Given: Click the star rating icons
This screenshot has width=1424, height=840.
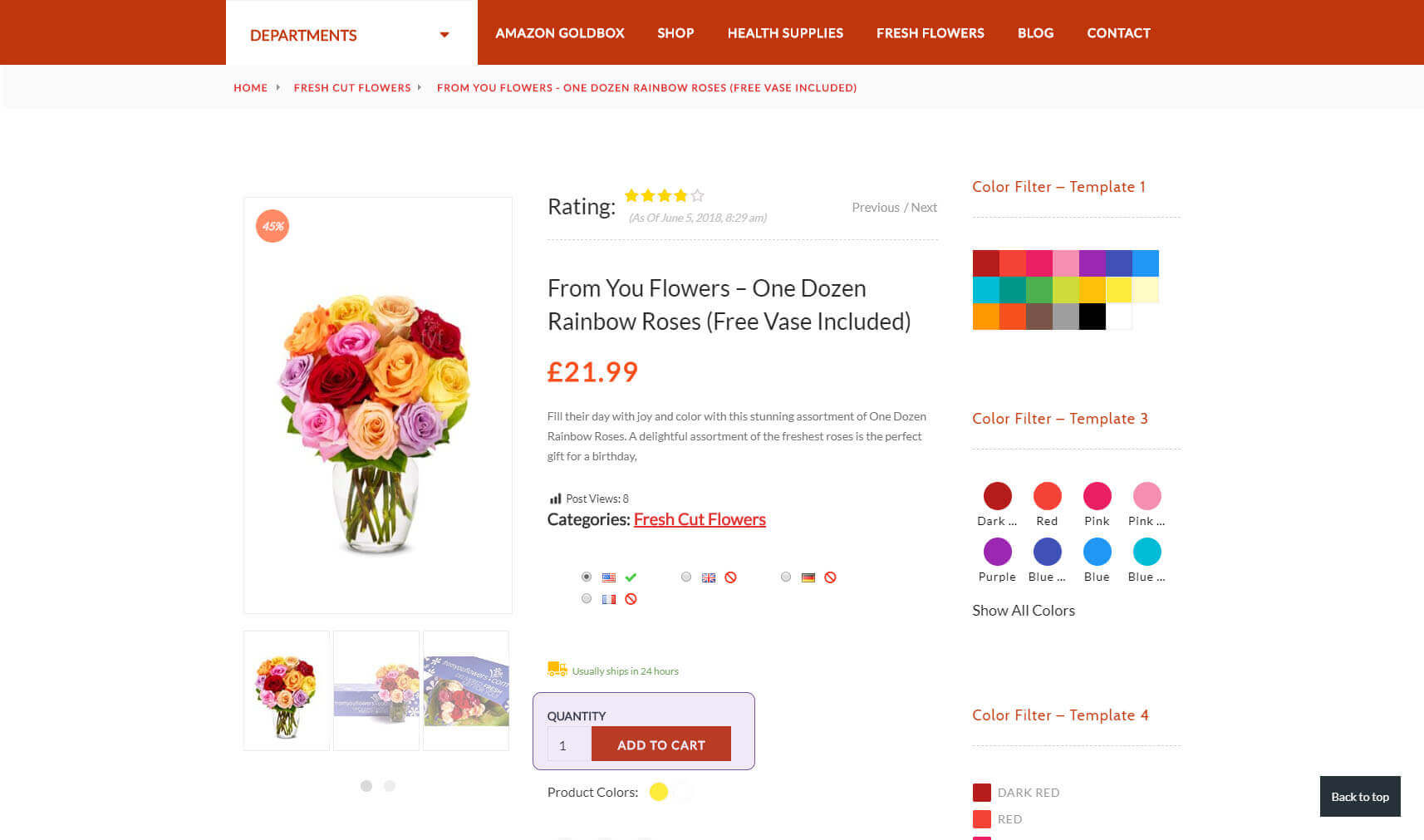Looking at the screenshot, I should pyautogui.click(x=664, y=196).
